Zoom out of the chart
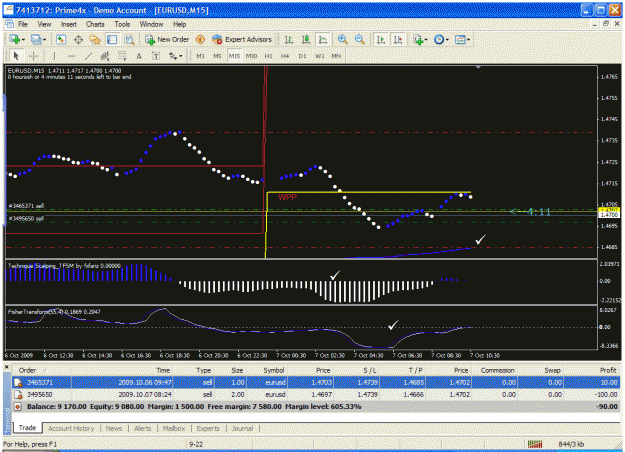 (x=360, y=39)
